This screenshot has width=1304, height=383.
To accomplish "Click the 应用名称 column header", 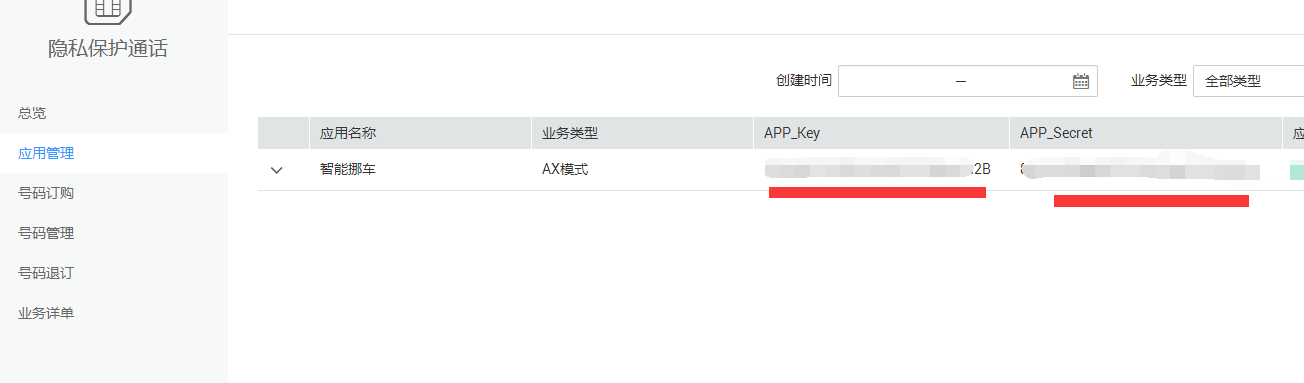I will pyautogui.click(x=348, y=133).
